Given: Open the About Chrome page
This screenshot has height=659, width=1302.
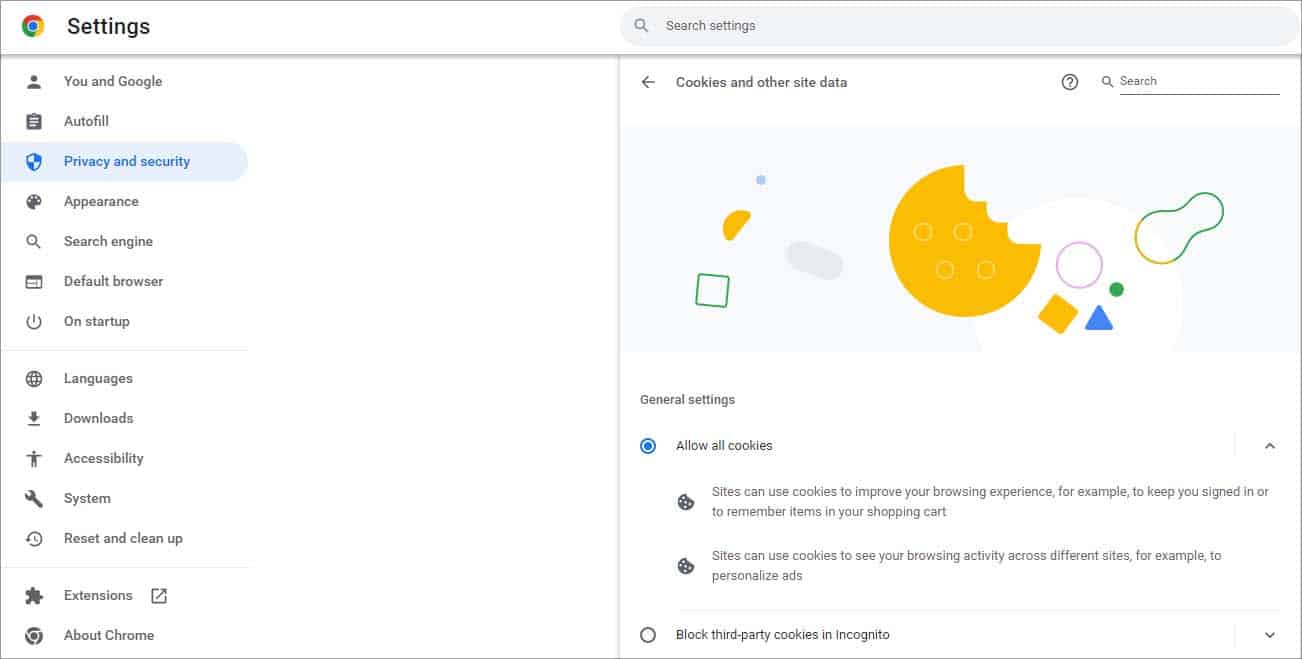Looking at the screenshot, I should point(108,636).
